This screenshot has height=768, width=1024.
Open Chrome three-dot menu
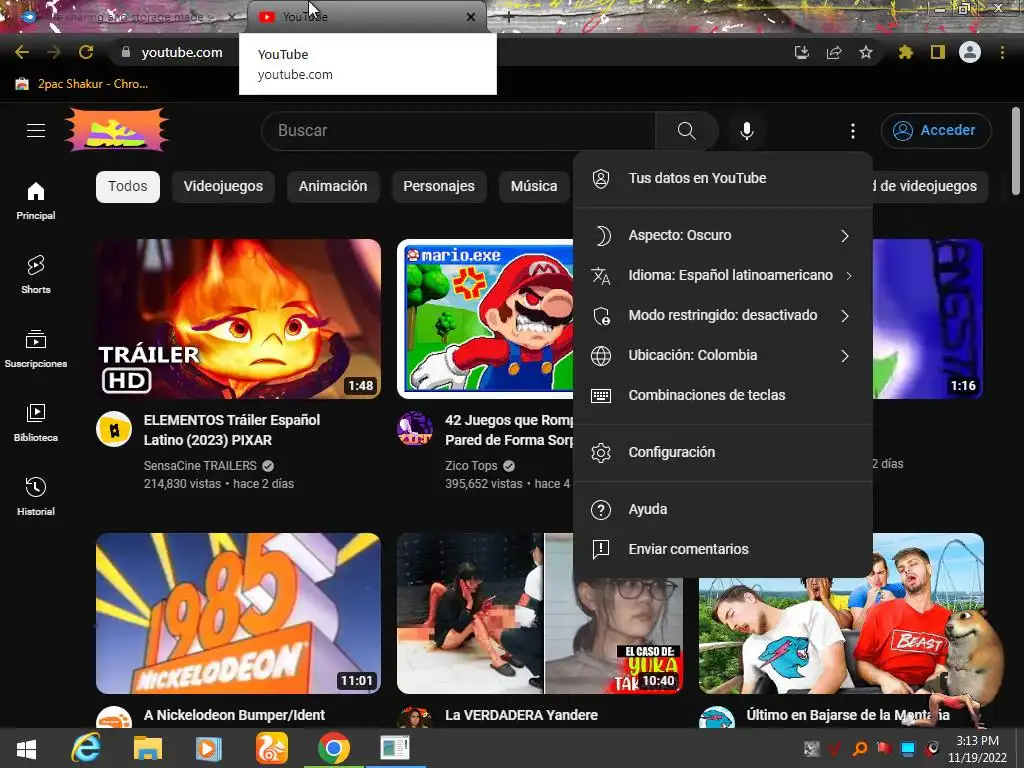[1002, 52]
